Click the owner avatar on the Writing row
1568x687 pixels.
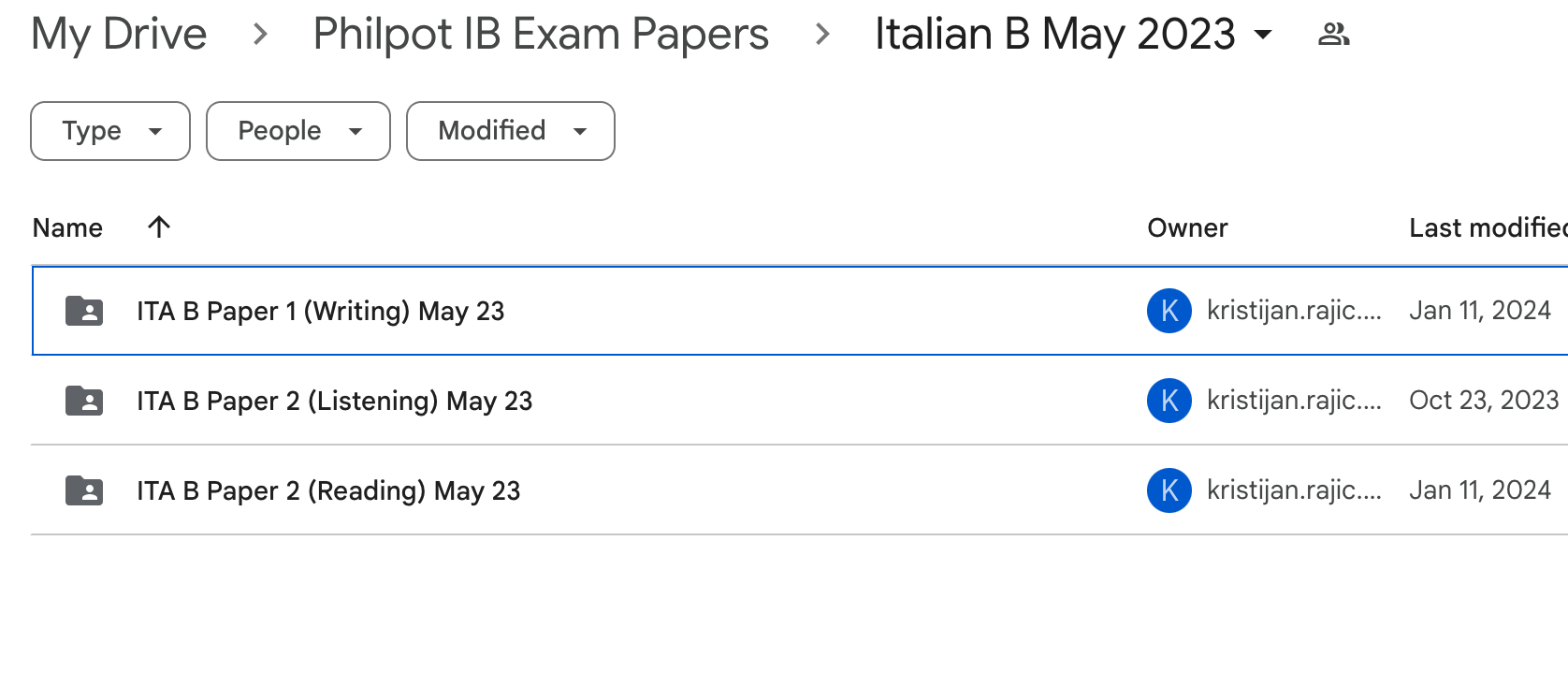point(1169,311)
